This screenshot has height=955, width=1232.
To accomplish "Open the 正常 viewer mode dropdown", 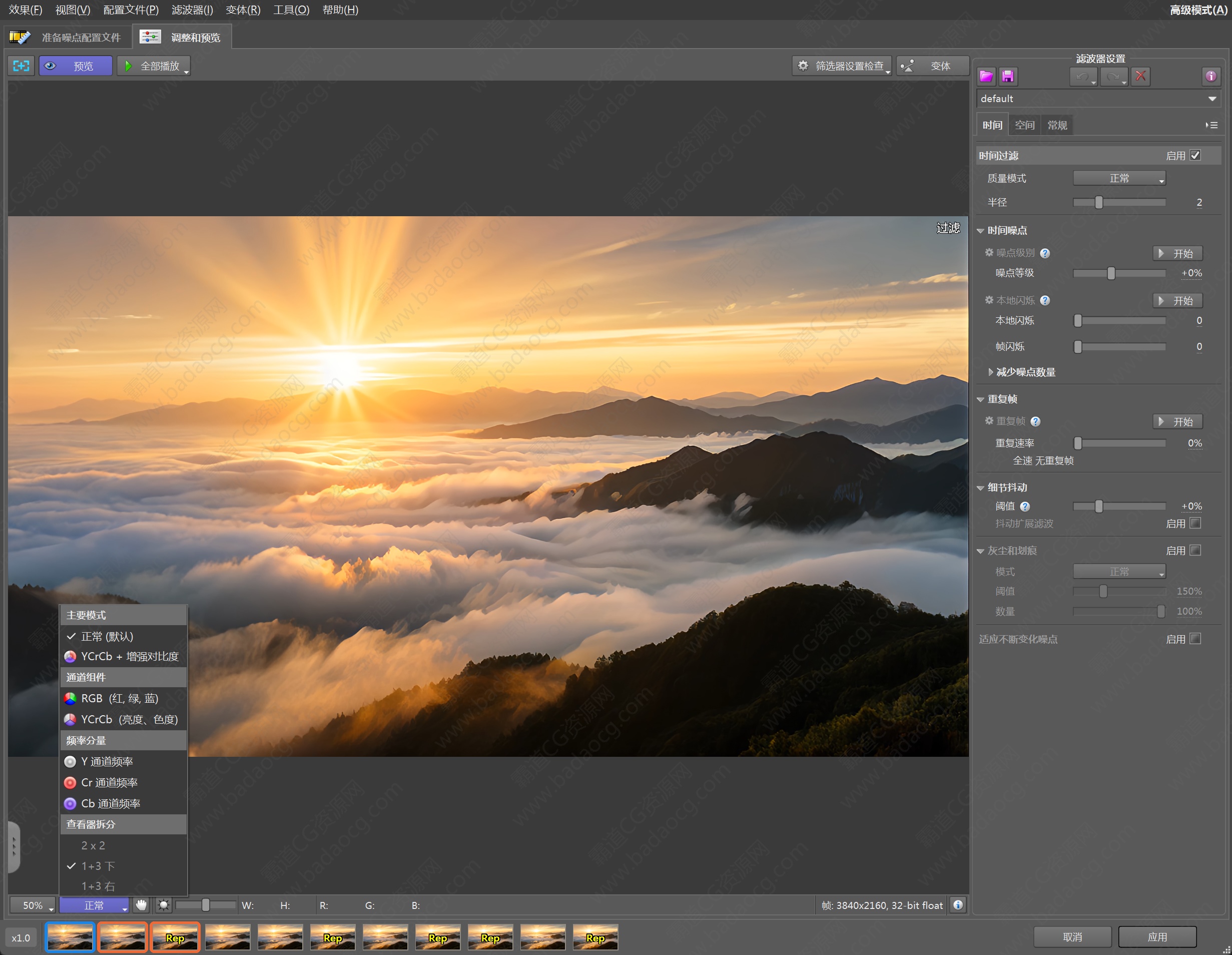I will pyautogui.click(x=94, y=905).
